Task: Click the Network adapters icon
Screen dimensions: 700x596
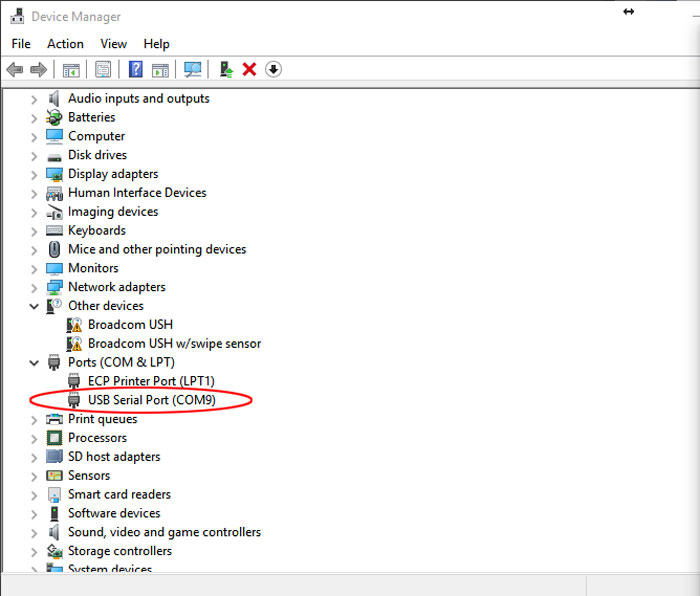Action: click(54, 287)
